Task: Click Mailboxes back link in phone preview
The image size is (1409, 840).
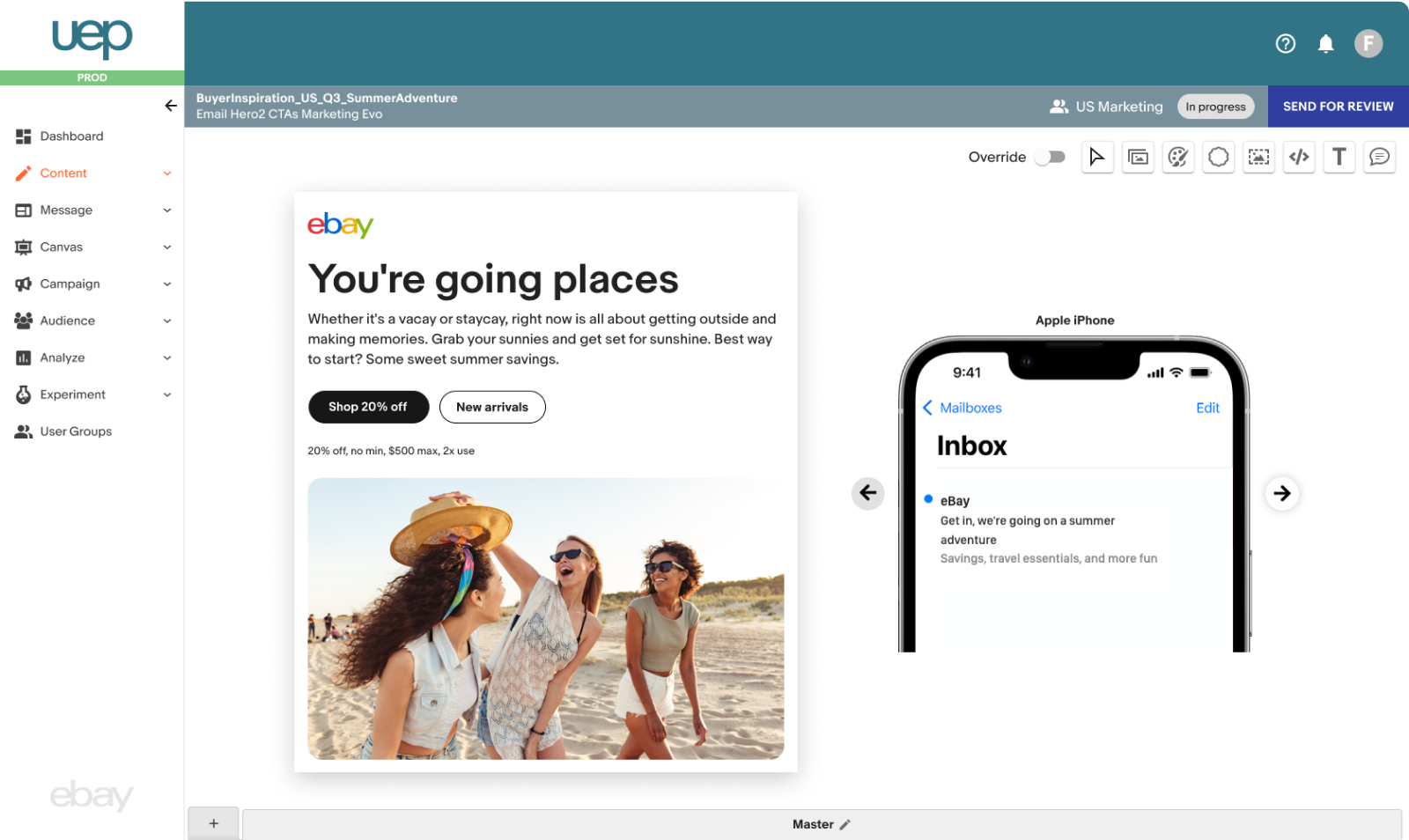Action: 963,408
